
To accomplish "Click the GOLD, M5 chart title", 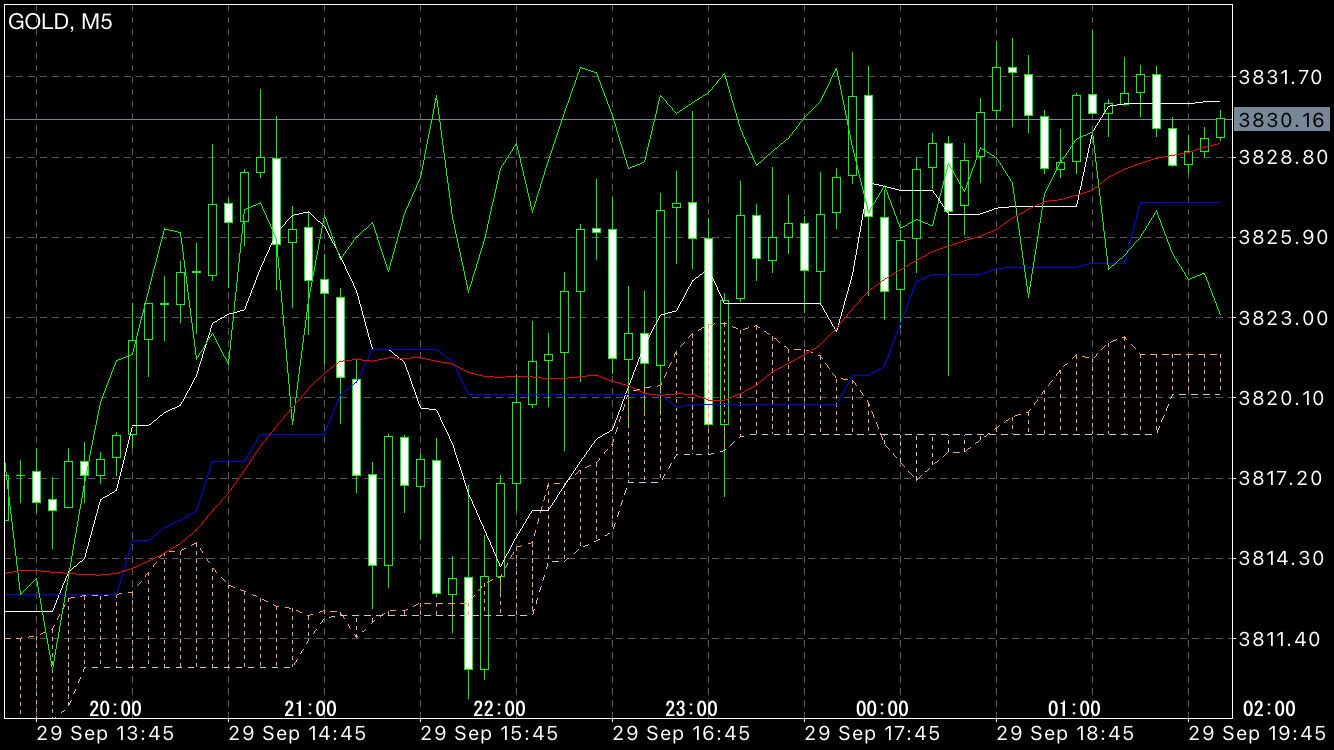I will (x=60, y=23).
